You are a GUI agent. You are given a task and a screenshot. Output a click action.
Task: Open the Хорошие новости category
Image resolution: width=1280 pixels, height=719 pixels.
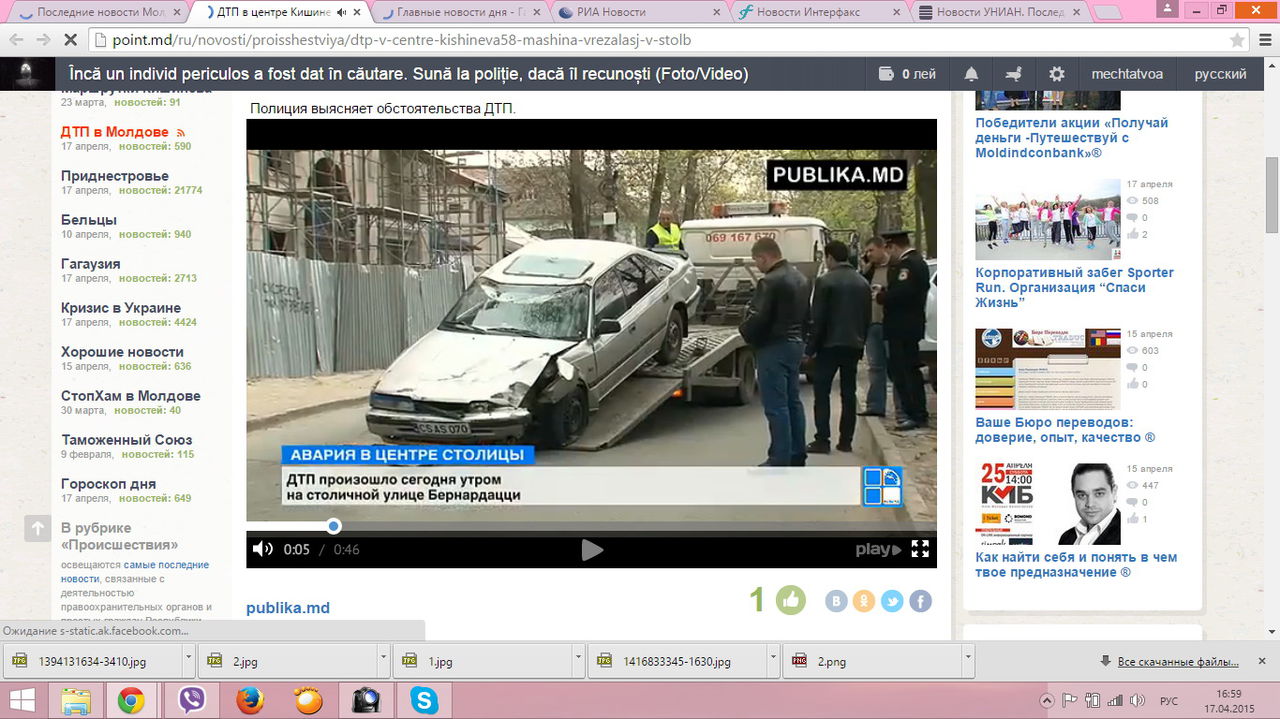pos(122,352)
